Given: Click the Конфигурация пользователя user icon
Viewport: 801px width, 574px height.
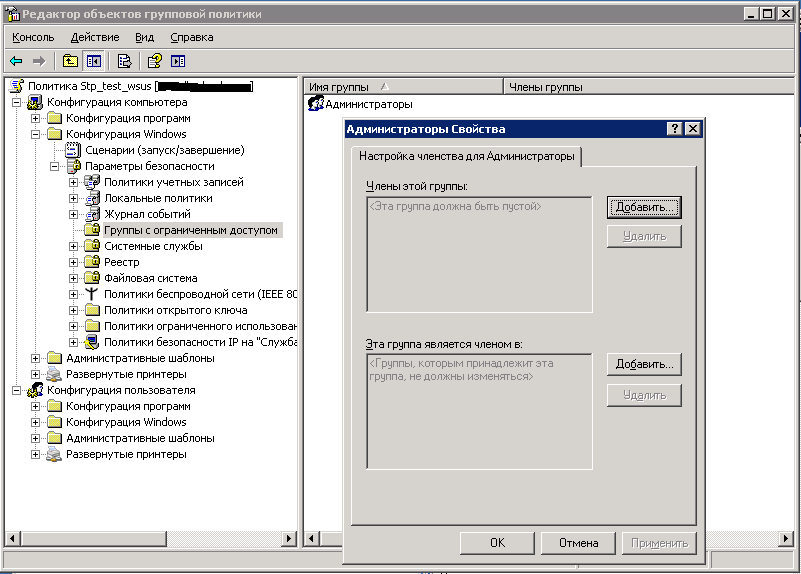Looking at the screenshot, I should [x=35, y=390].
